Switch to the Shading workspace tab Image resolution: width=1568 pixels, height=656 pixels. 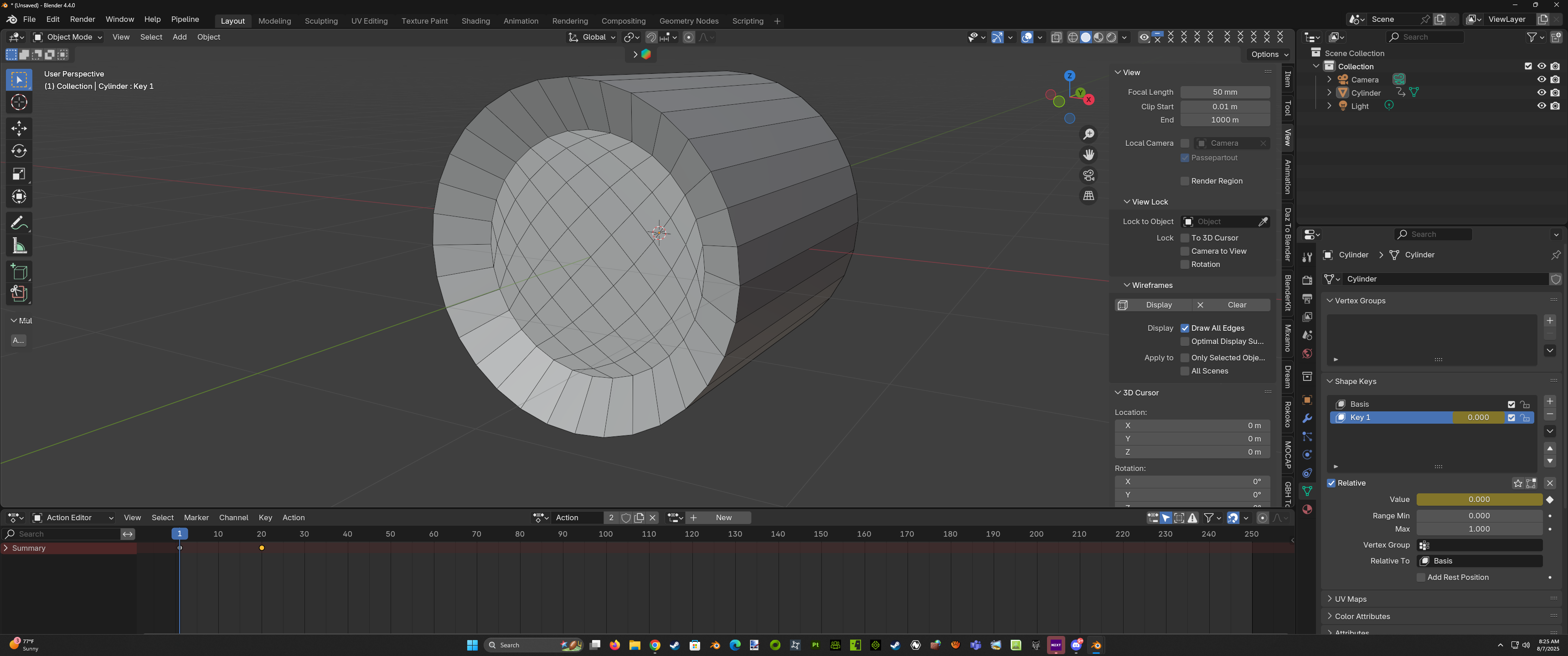tap(475, 20)
